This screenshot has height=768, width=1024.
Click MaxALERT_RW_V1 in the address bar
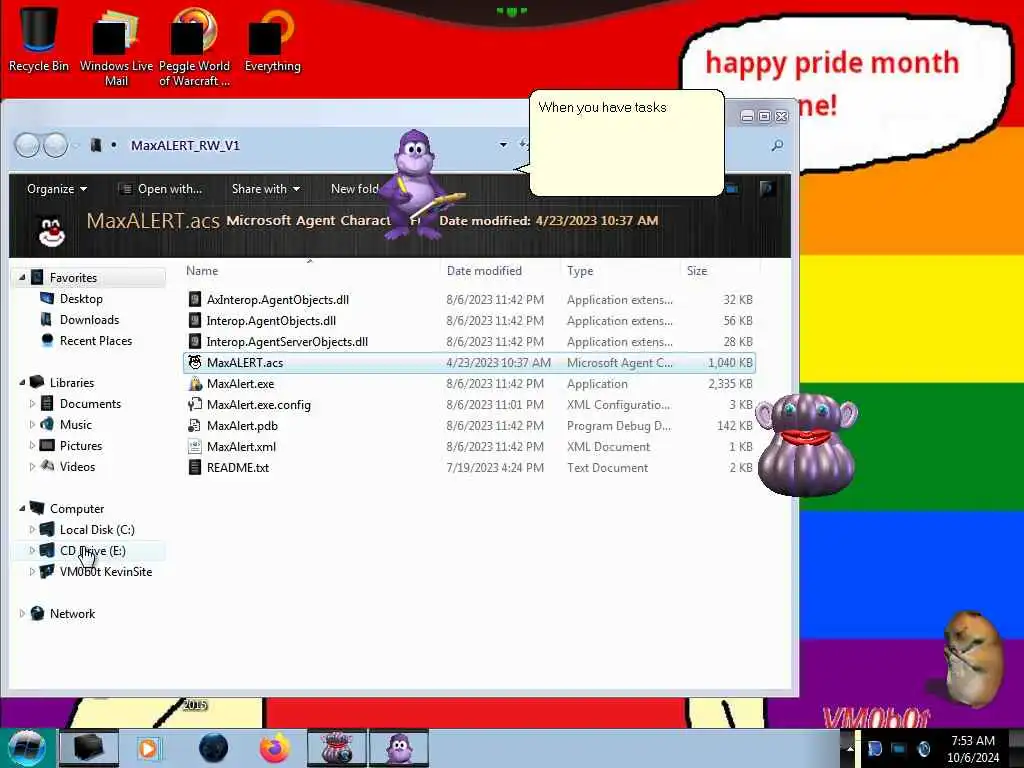click(x=185, y=145)
